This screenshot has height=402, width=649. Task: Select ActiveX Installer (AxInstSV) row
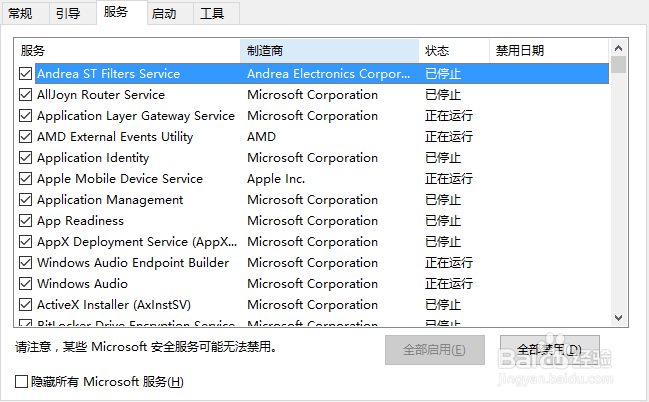(322, 305)
